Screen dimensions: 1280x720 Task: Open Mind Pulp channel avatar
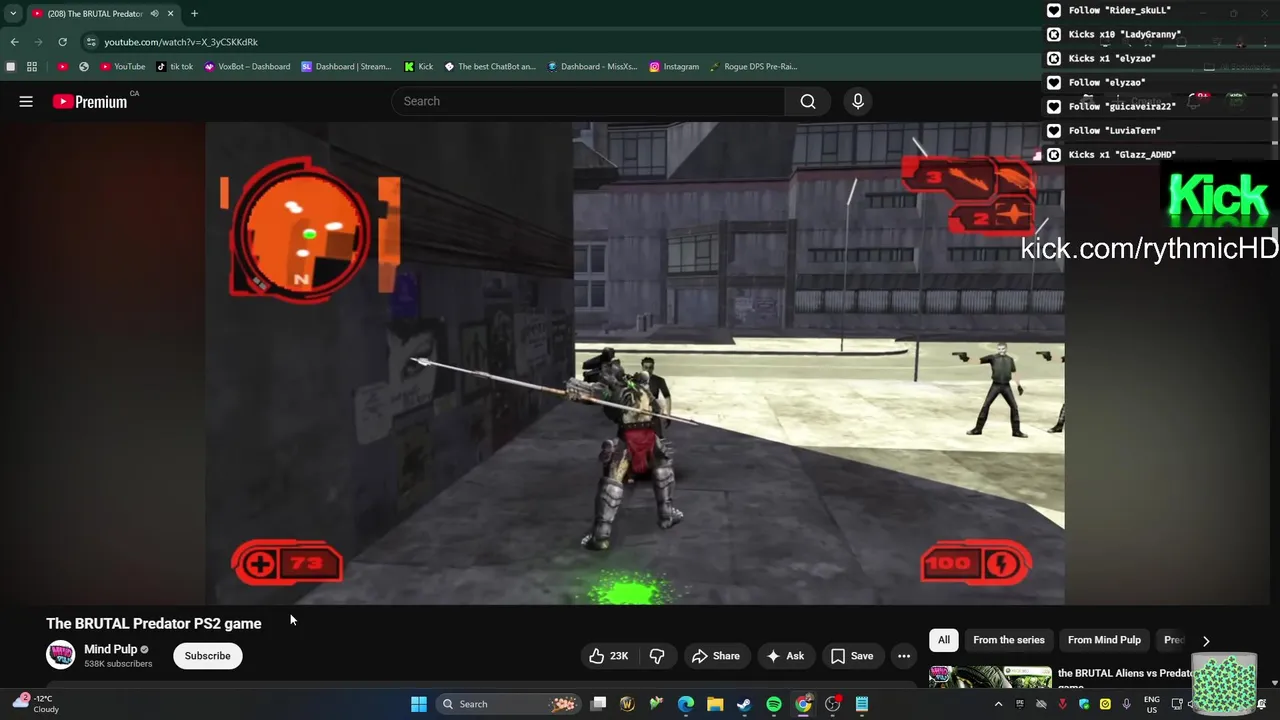tap(61, 655)
